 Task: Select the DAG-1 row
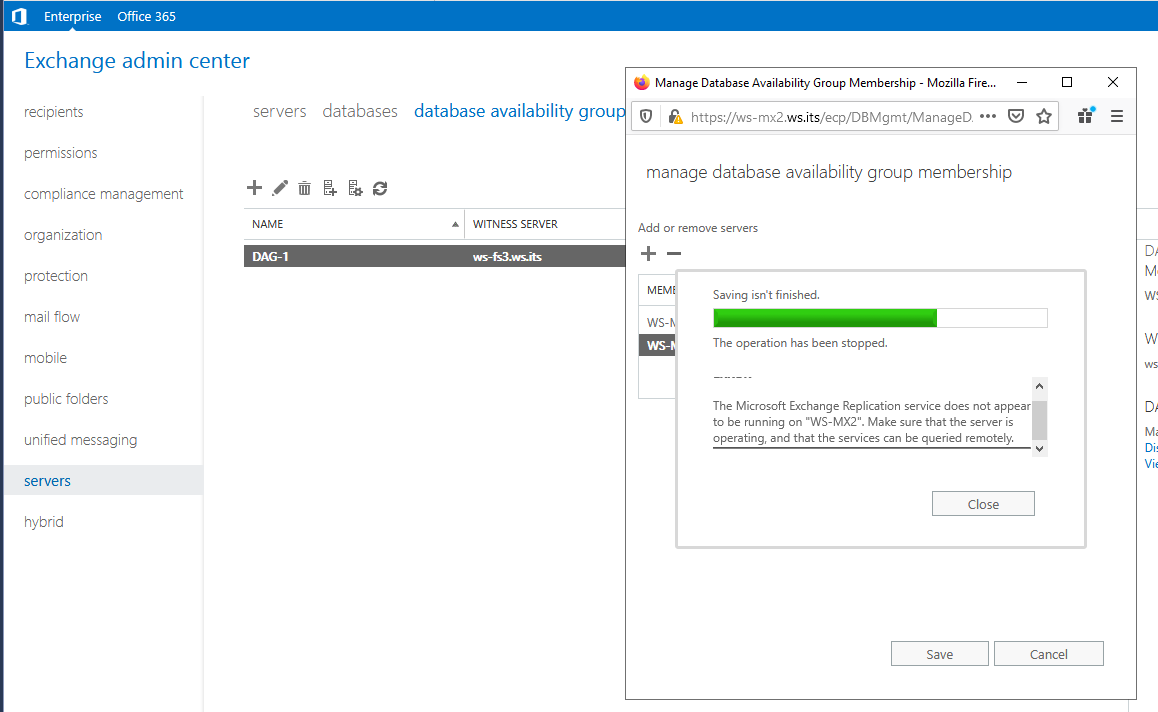pyautogui.click(x=435, y=256)
